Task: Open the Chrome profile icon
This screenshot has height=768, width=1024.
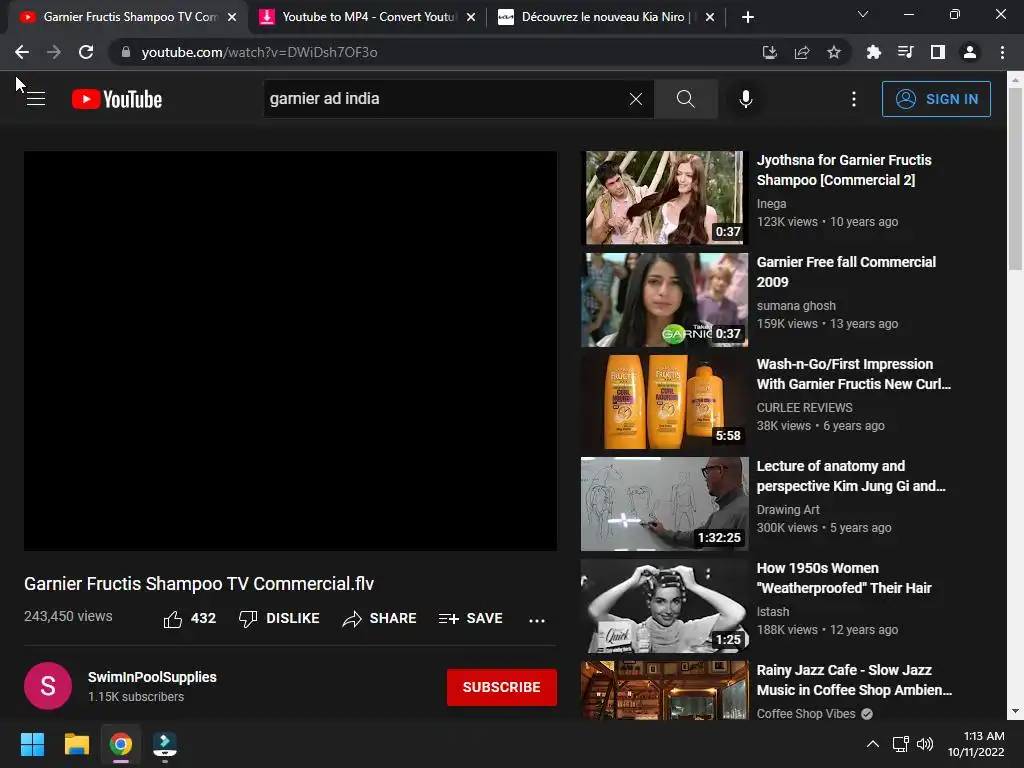Action: pyautogui.click(x=970, y=52)
